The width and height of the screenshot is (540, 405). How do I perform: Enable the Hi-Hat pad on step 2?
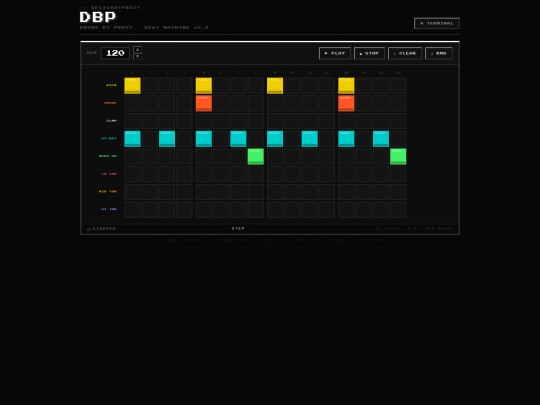150,139
